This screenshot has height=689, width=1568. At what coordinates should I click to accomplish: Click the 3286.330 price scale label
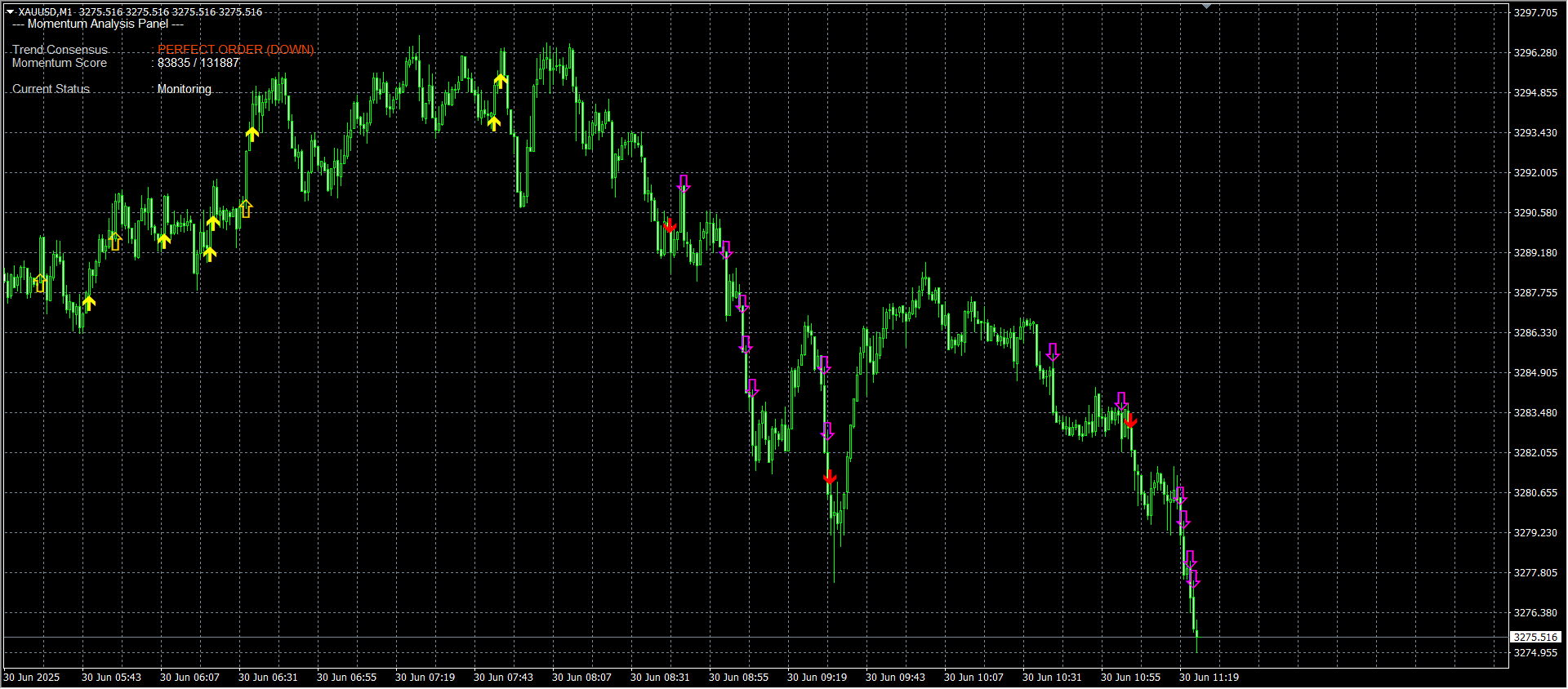coord(1535,333)
